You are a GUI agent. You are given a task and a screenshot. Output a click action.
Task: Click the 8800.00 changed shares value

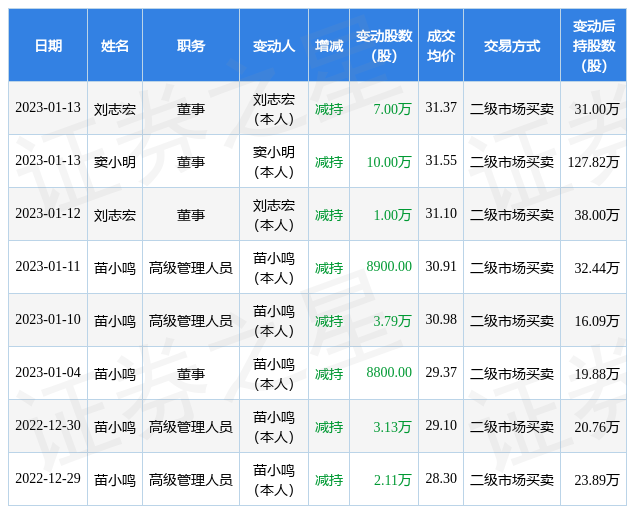389,373
